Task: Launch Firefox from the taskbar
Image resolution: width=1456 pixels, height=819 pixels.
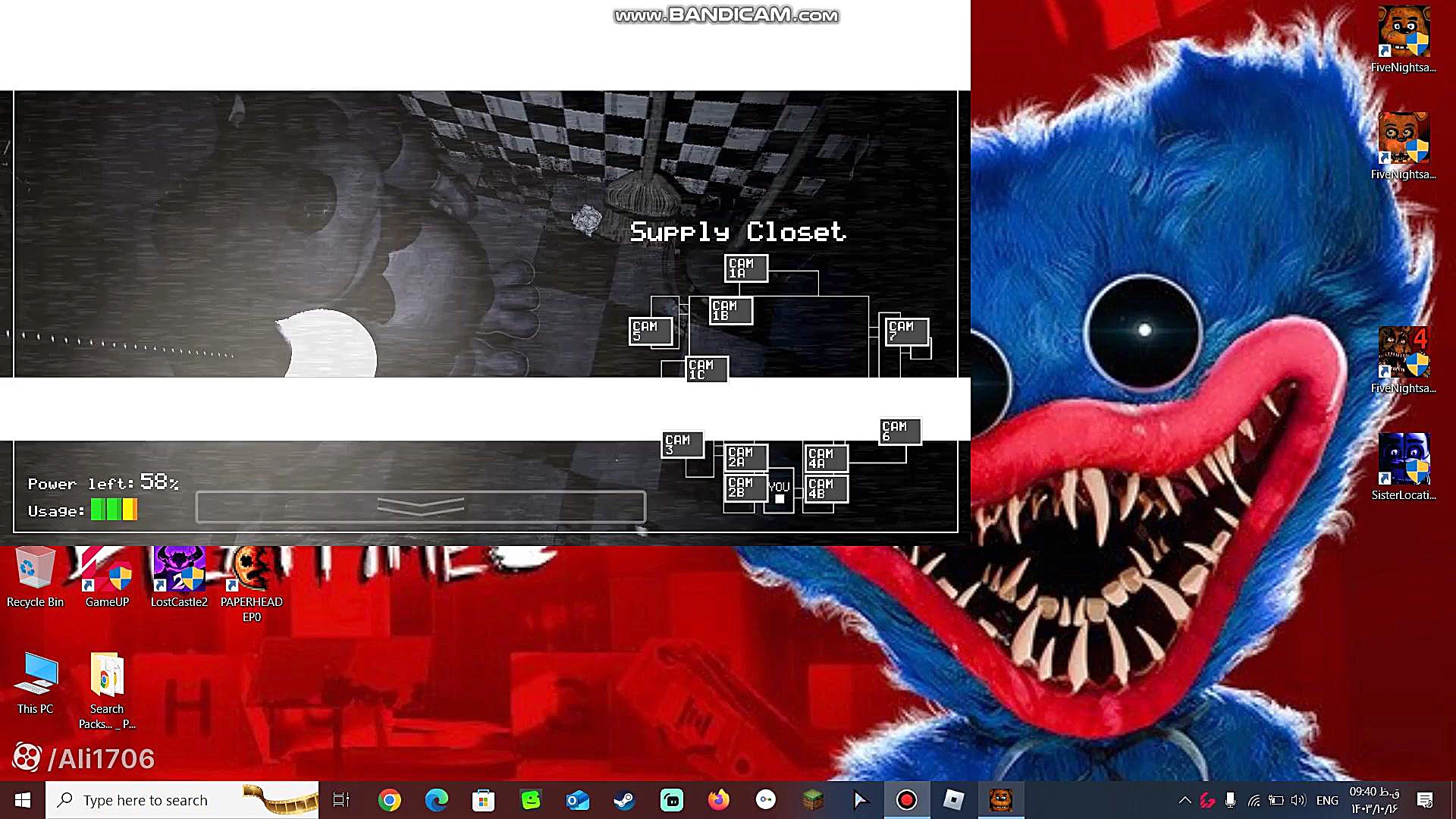Action: click(719, 800)
